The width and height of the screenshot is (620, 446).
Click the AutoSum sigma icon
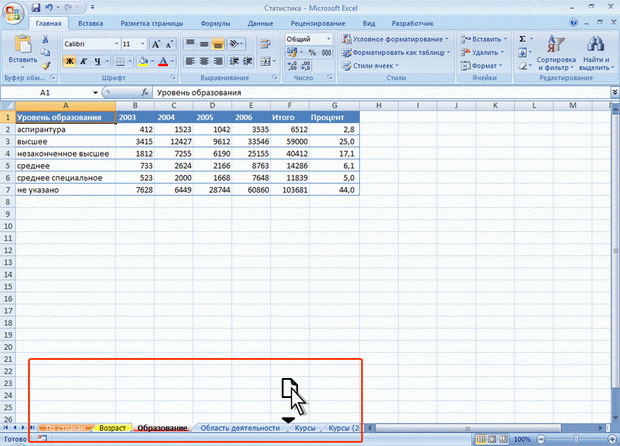(x=522, y=39)
